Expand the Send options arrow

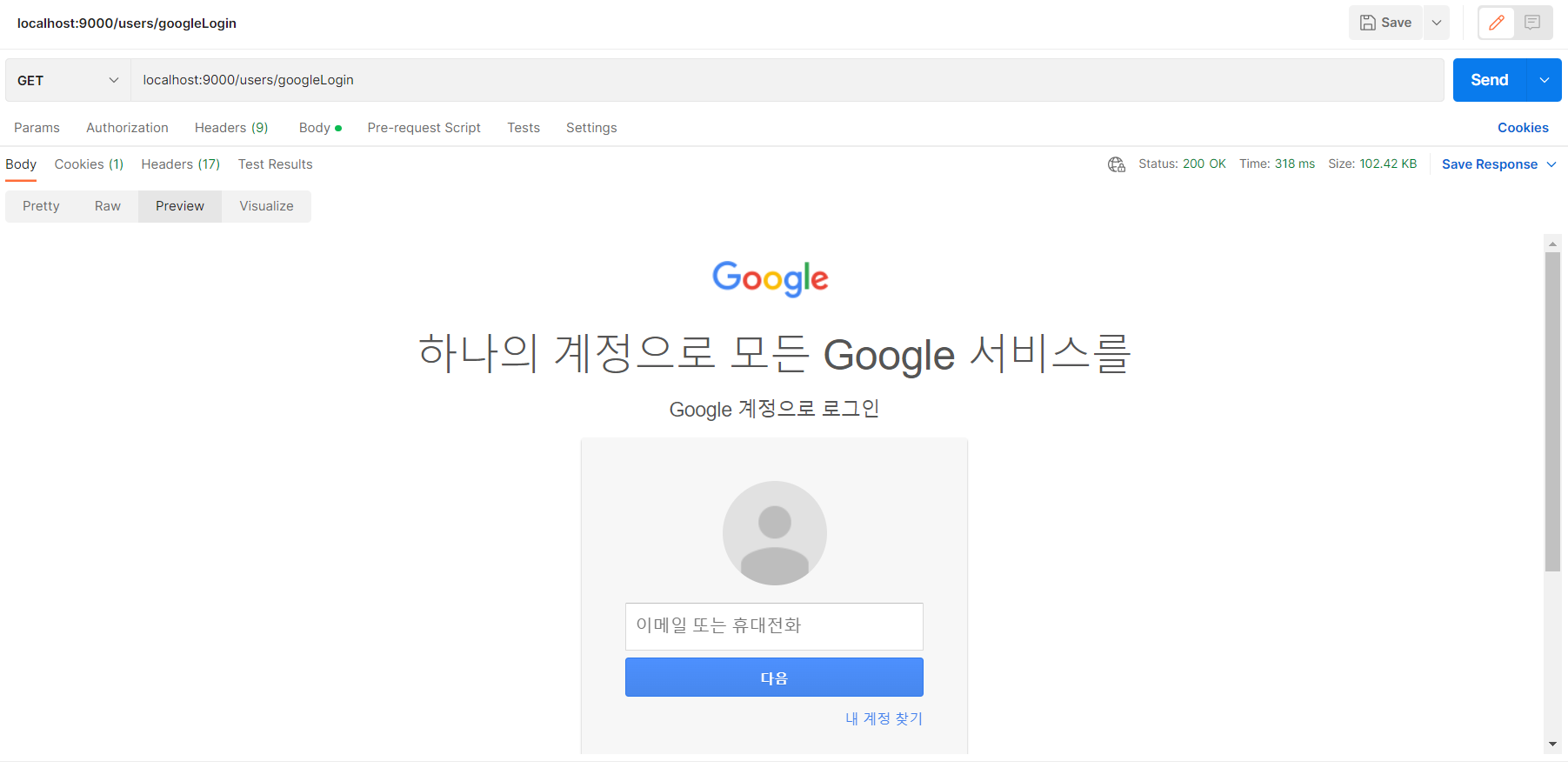[x=1545, y=80]
